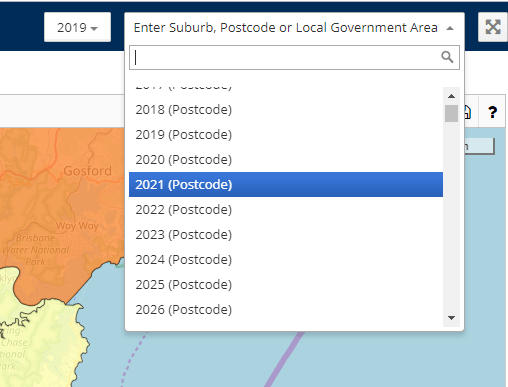Click the scrollbar down arrow
This screenshot has width=508, height=387.
click(451, 318)
